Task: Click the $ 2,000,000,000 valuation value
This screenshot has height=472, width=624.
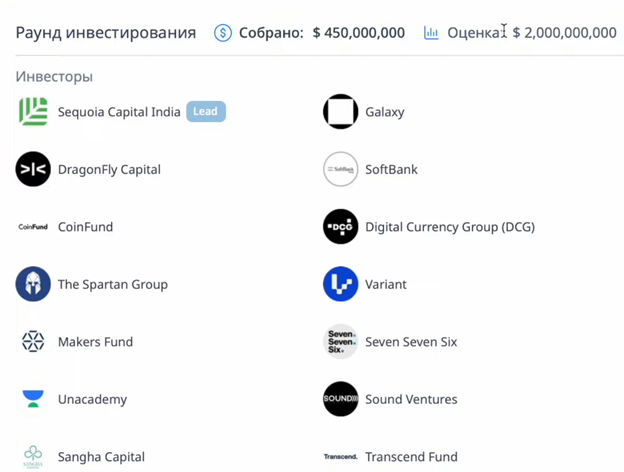Action: (564, 33)
